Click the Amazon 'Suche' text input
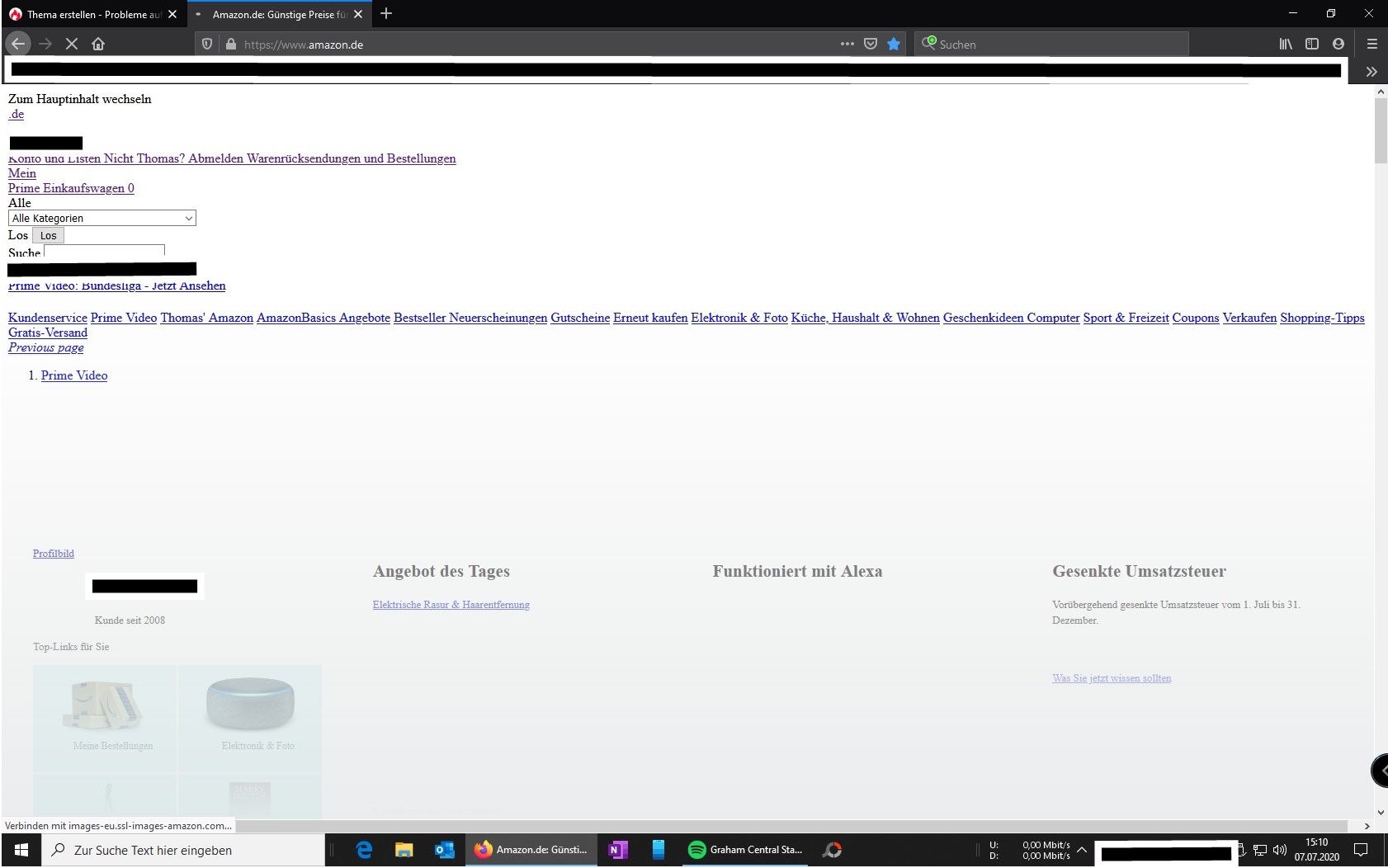The width and height of the screenshot is (1388, 868). click(x=104, y=251)
